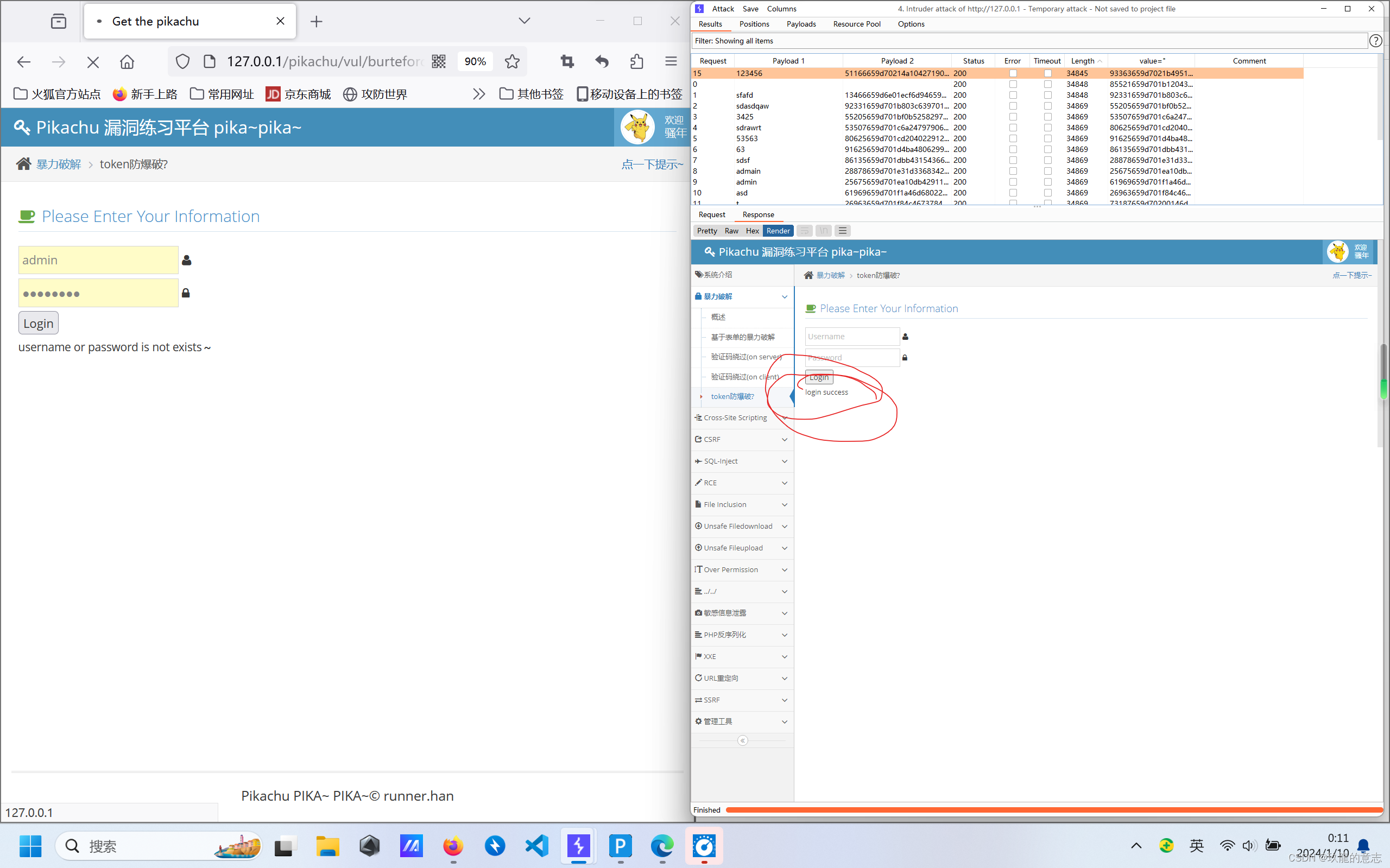This screenshot has width=1390, height=868.
Task: Open File Explorer from taskbar
Action: pos(327,846)
